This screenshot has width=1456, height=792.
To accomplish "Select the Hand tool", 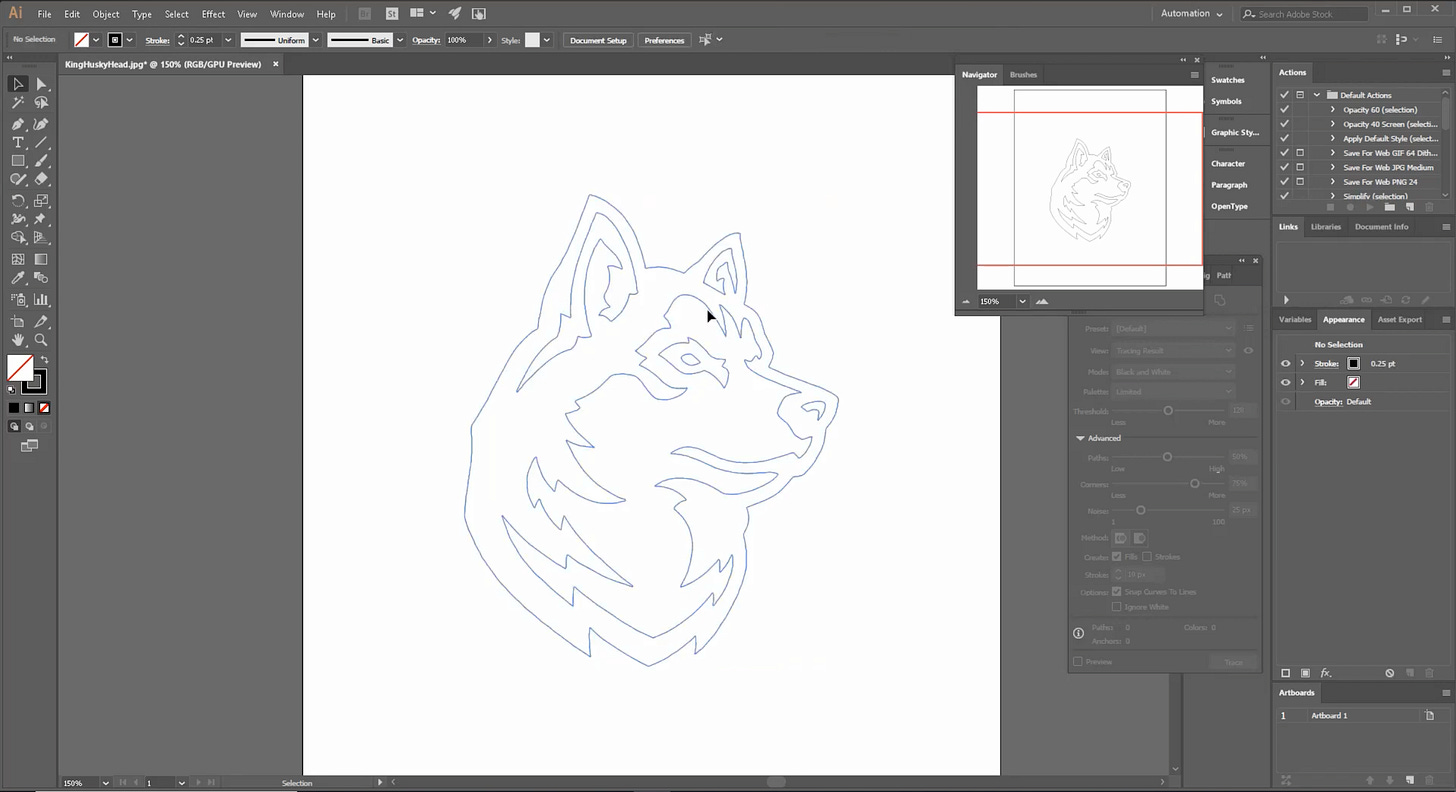I will (x=18, y=340).
